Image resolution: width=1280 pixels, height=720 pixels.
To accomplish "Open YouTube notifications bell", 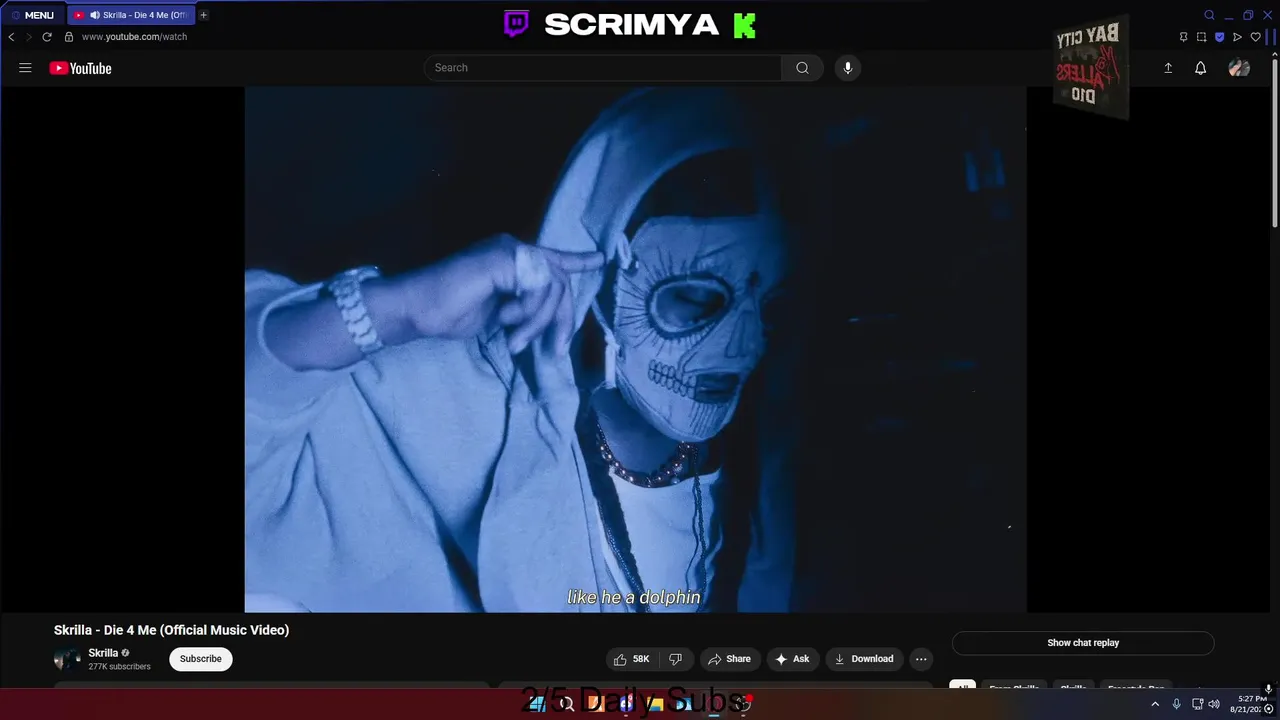I will click(1201, 68).
